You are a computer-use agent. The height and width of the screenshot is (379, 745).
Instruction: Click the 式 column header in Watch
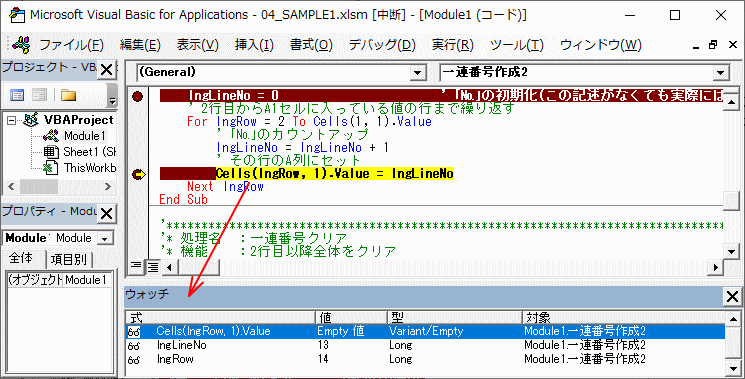click(220, 318)
